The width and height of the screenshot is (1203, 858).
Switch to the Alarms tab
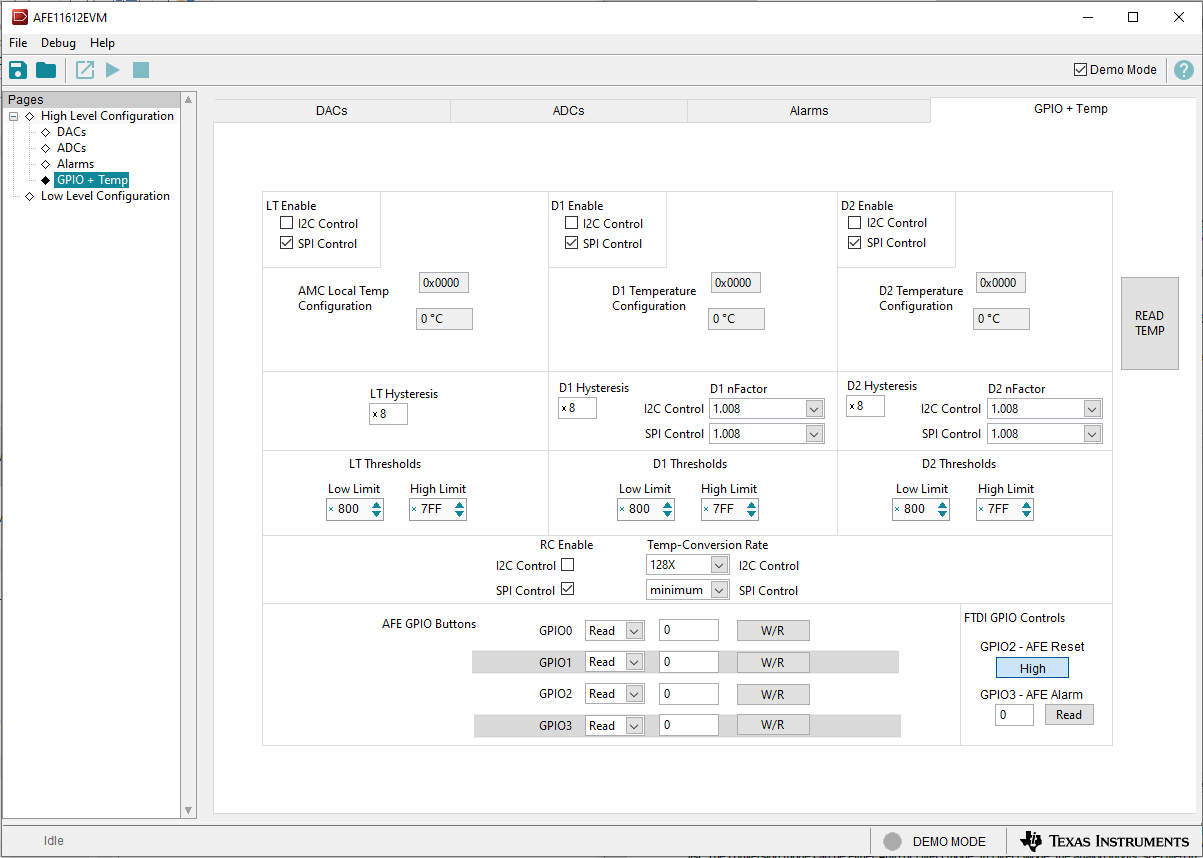[x=808, y=110]
